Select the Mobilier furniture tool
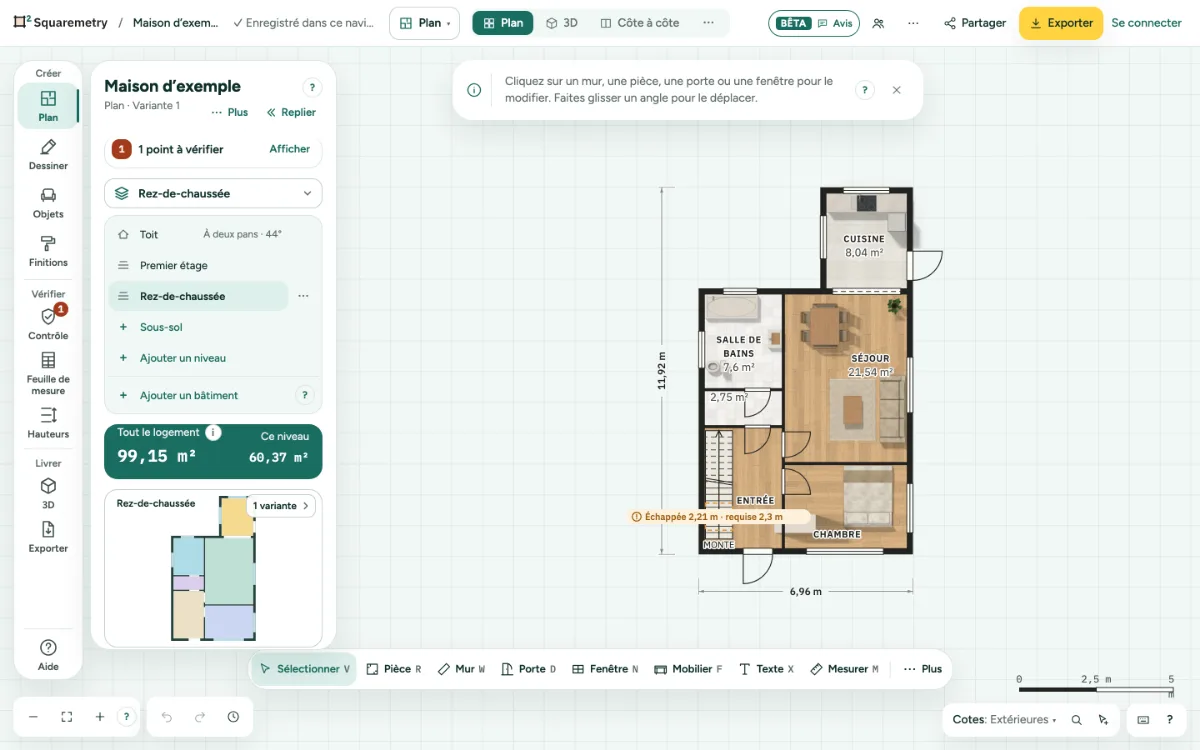Viewport: 1200px width, 750px height. point(689,669)
